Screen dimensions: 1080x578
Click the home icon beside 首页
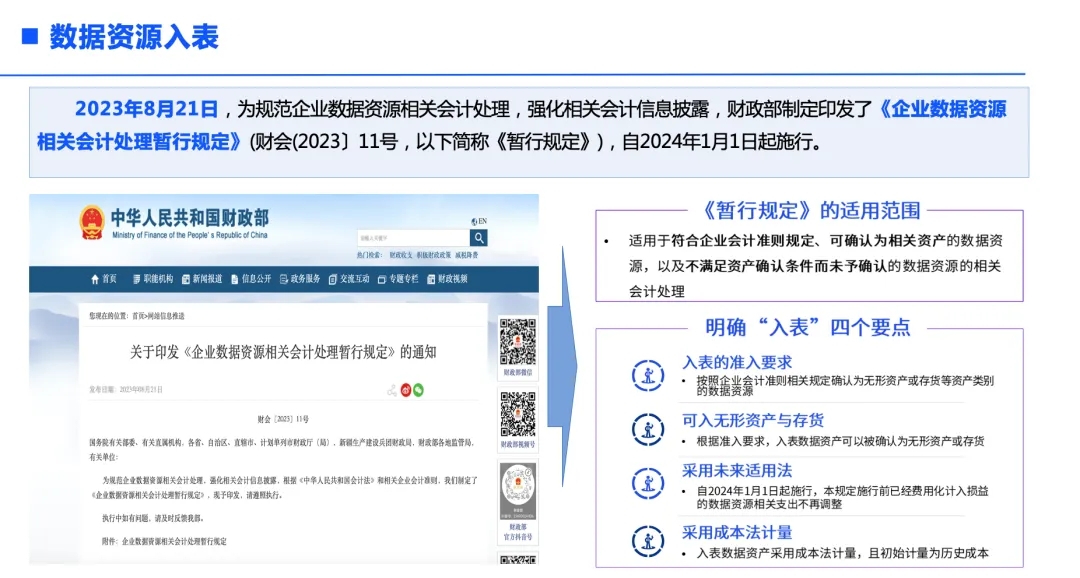pyautogui.click(x=95, y=279)
